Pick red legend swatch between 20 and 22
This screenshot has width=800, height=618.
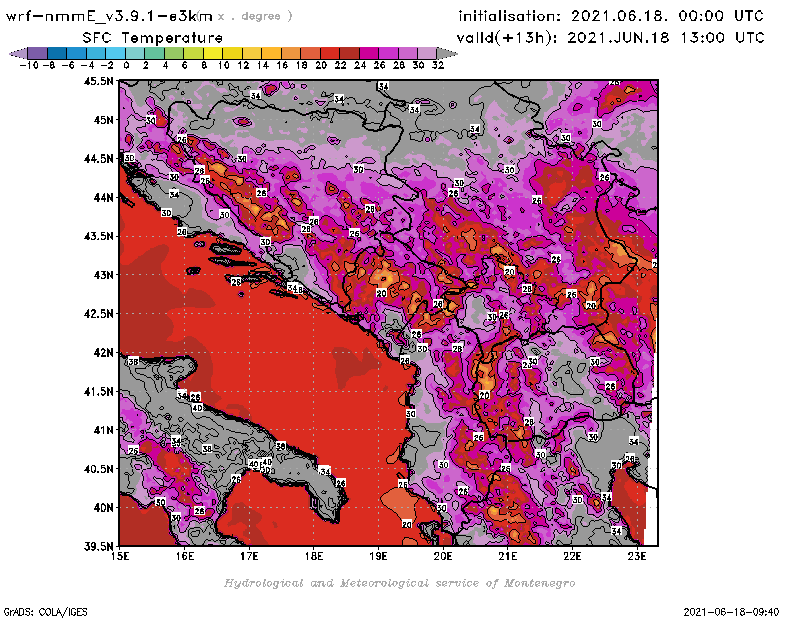point(330,53)
